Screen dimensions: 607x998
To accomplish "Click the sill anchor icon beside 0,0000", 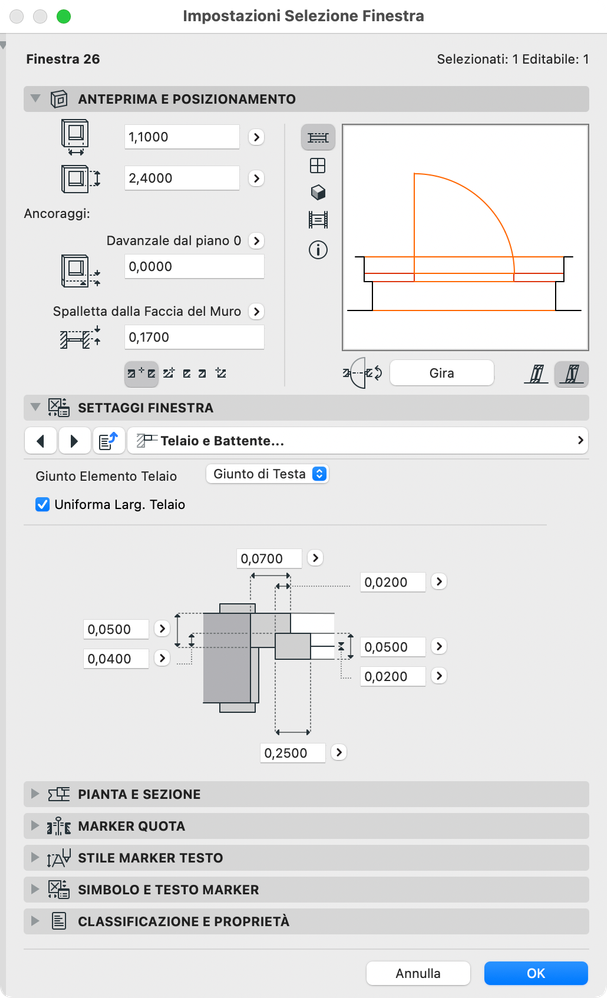I will click(x=80, y=271).
